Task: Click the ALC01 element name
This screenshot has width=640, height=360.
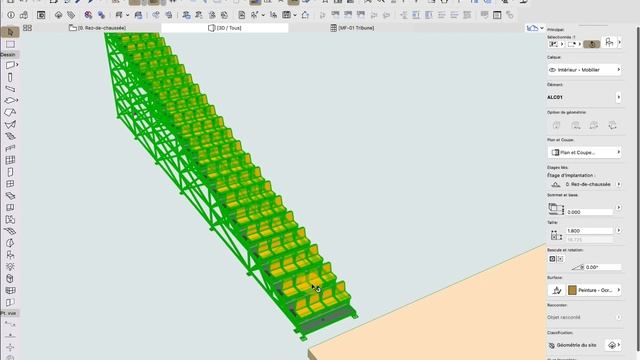Action: pos(555,97)
